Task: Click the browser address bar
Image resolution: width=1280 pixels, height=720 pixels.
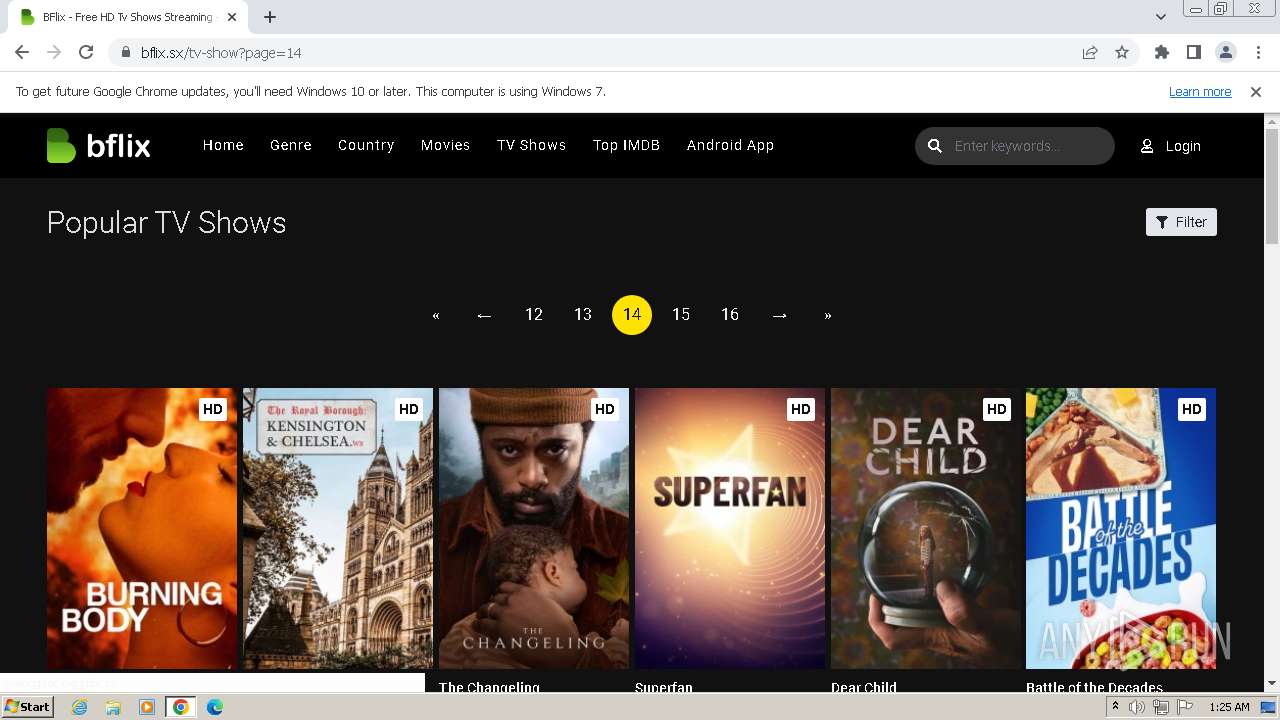Action: (x=600, y=52)
